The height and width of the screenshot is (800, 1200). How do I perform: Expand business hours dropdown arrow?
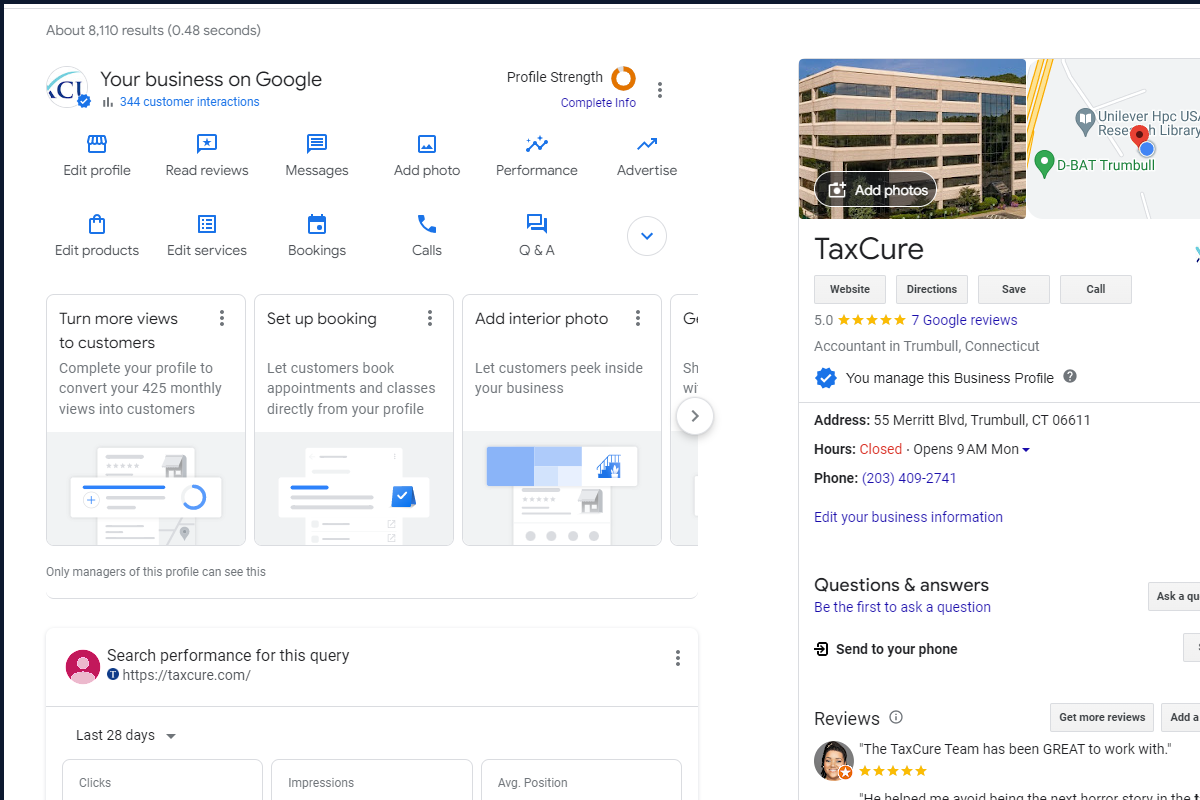1026,450
